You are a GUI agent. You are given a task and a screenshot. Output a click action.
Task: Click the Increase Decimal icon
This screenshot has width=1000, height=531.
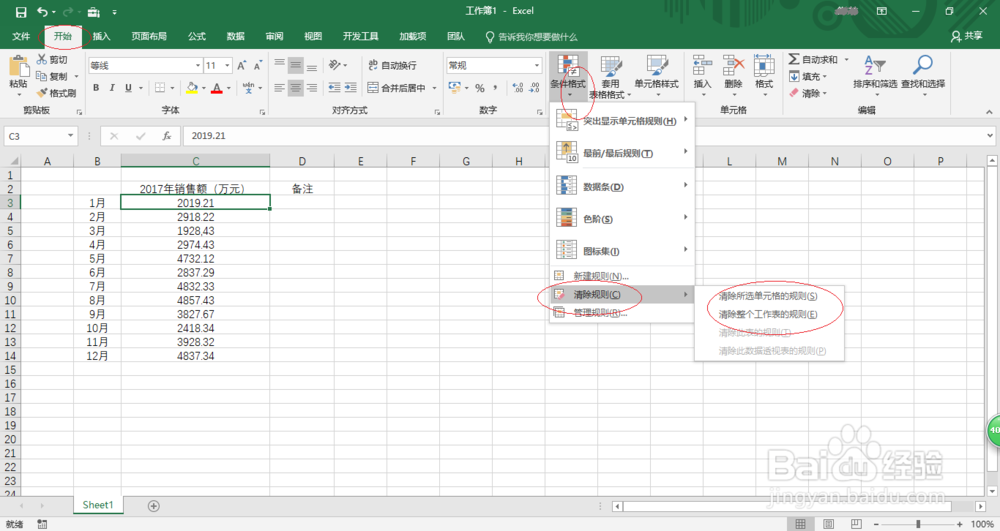coord(518,88)
